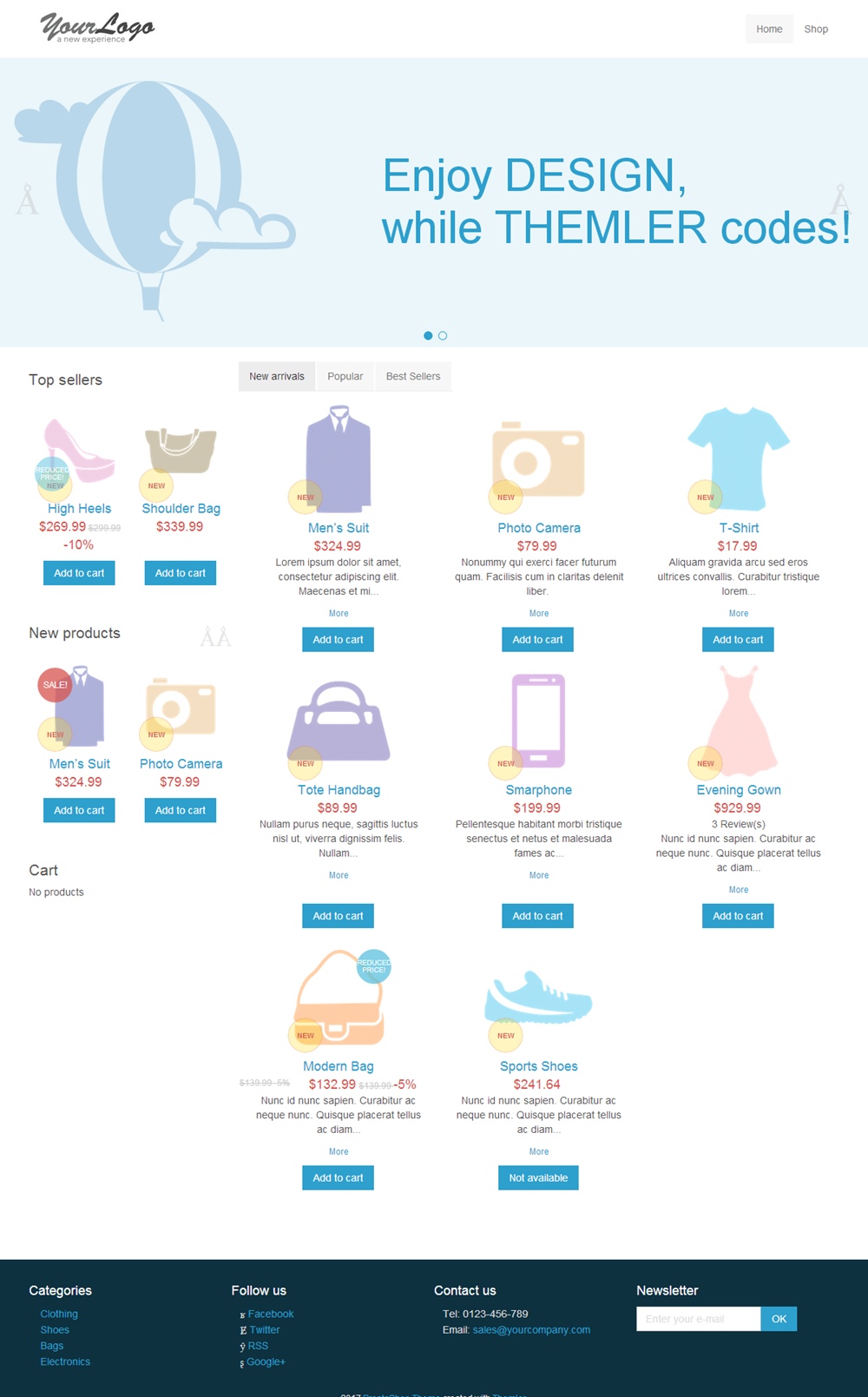The image size is (868, 1397).
Task: Click the newsletter e-mail input field
Action: pyautogui.click(x=698, y=1319)
